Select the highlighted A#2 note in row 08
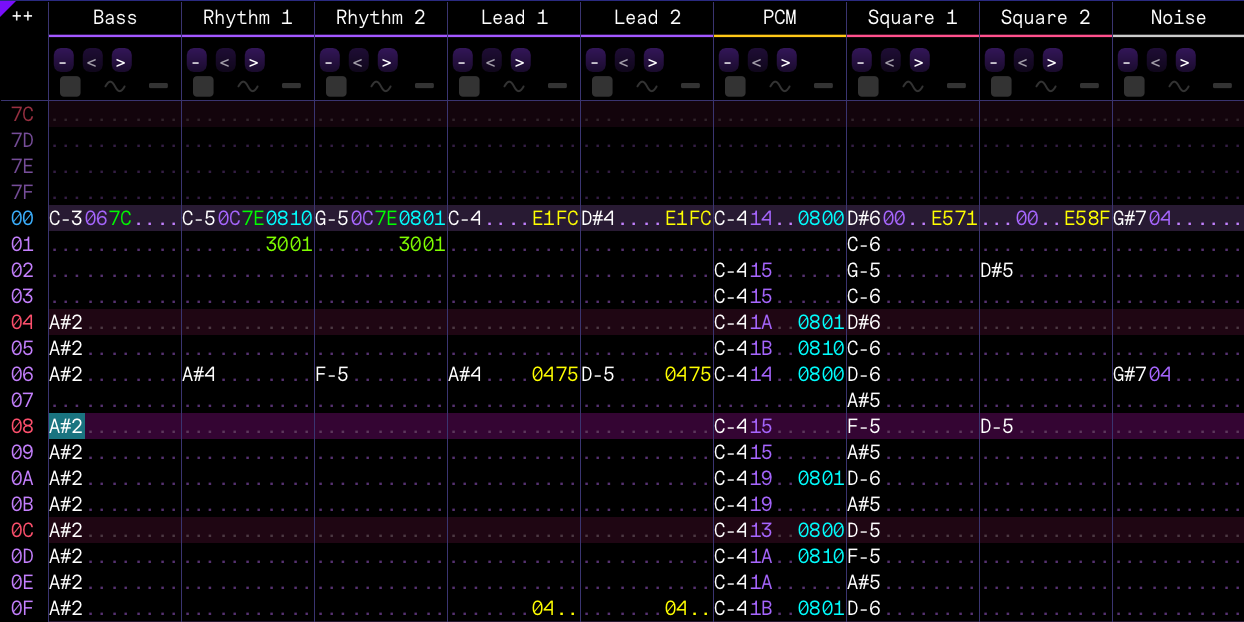1244x622 pixels. pos(66,426)
